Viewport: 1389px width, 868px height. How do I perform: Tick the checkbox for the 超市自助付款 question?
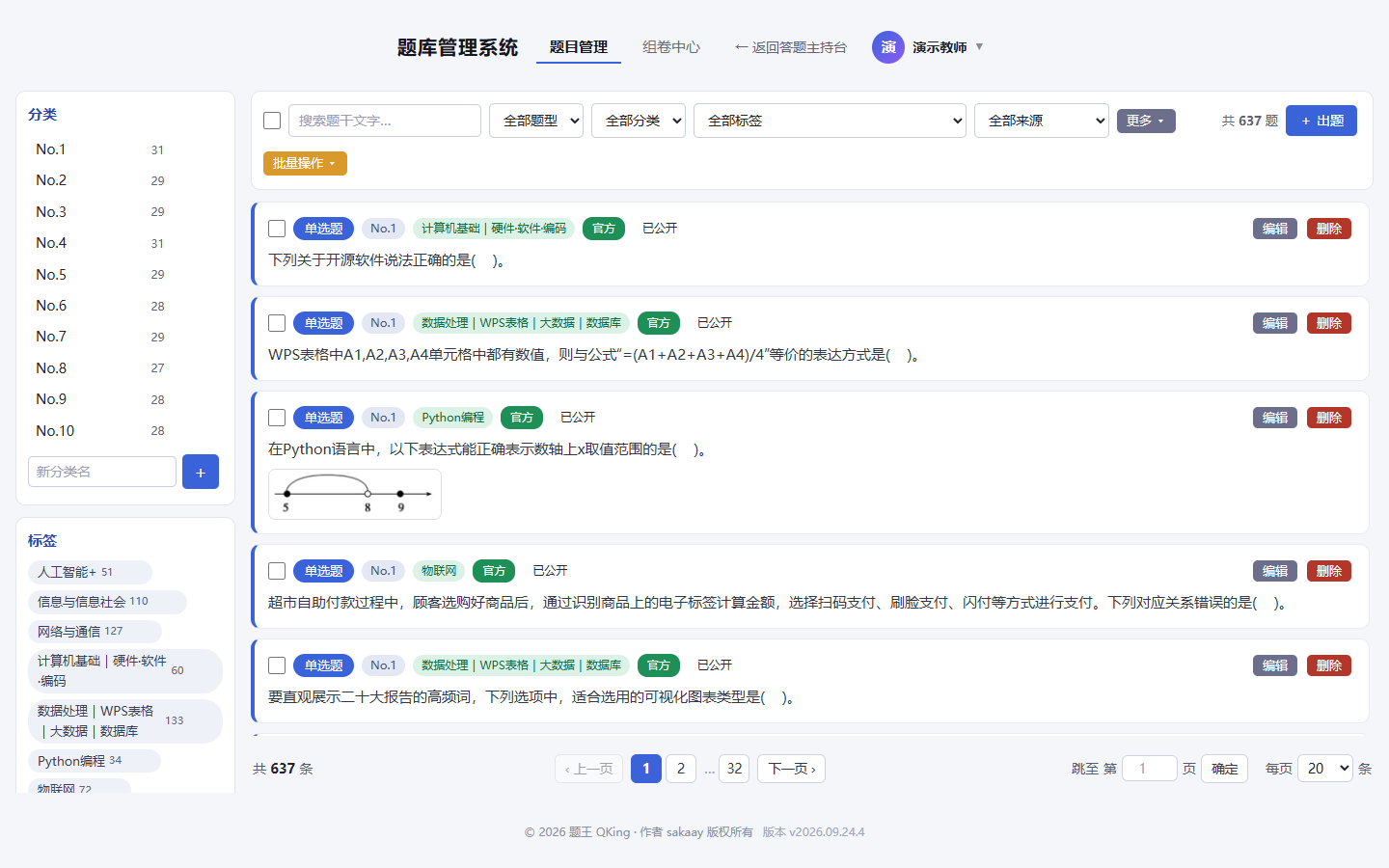(277, 571)
